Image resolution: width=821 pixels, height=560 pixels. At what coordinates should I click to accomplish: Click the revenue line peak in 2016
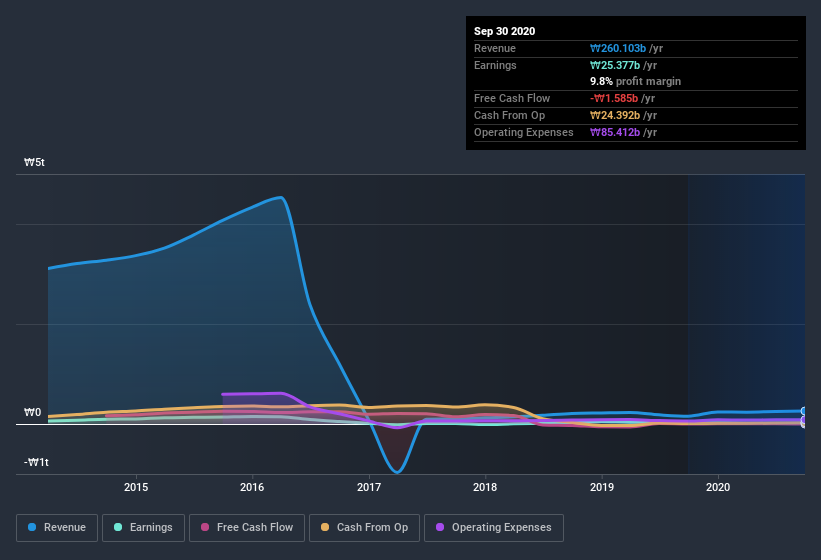click(281, 197)
